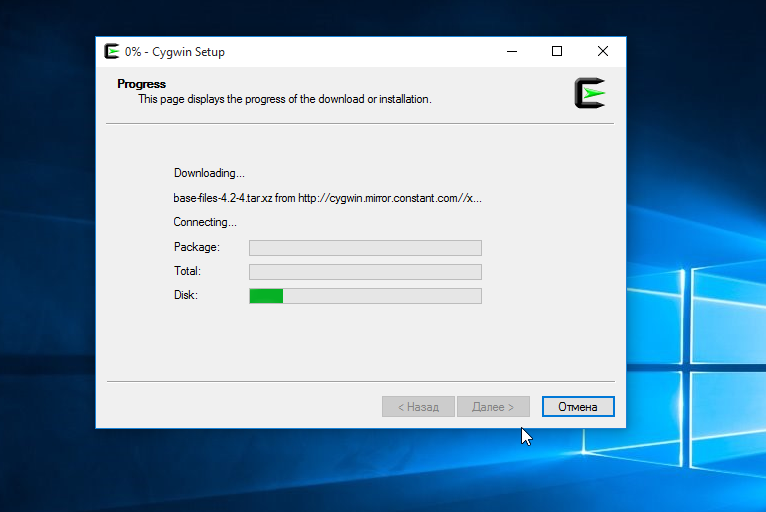The width and height of the screenshot is (766, 512).
Task: Click the Disk: label
Action: tap(186, 295)
